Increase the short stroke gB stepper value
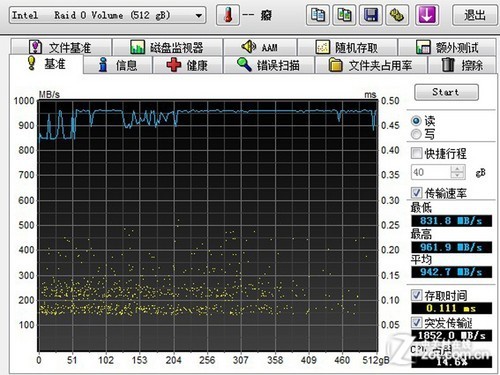Image resolution: width=500 pixels, height=375 pixels. pos(457,169)
